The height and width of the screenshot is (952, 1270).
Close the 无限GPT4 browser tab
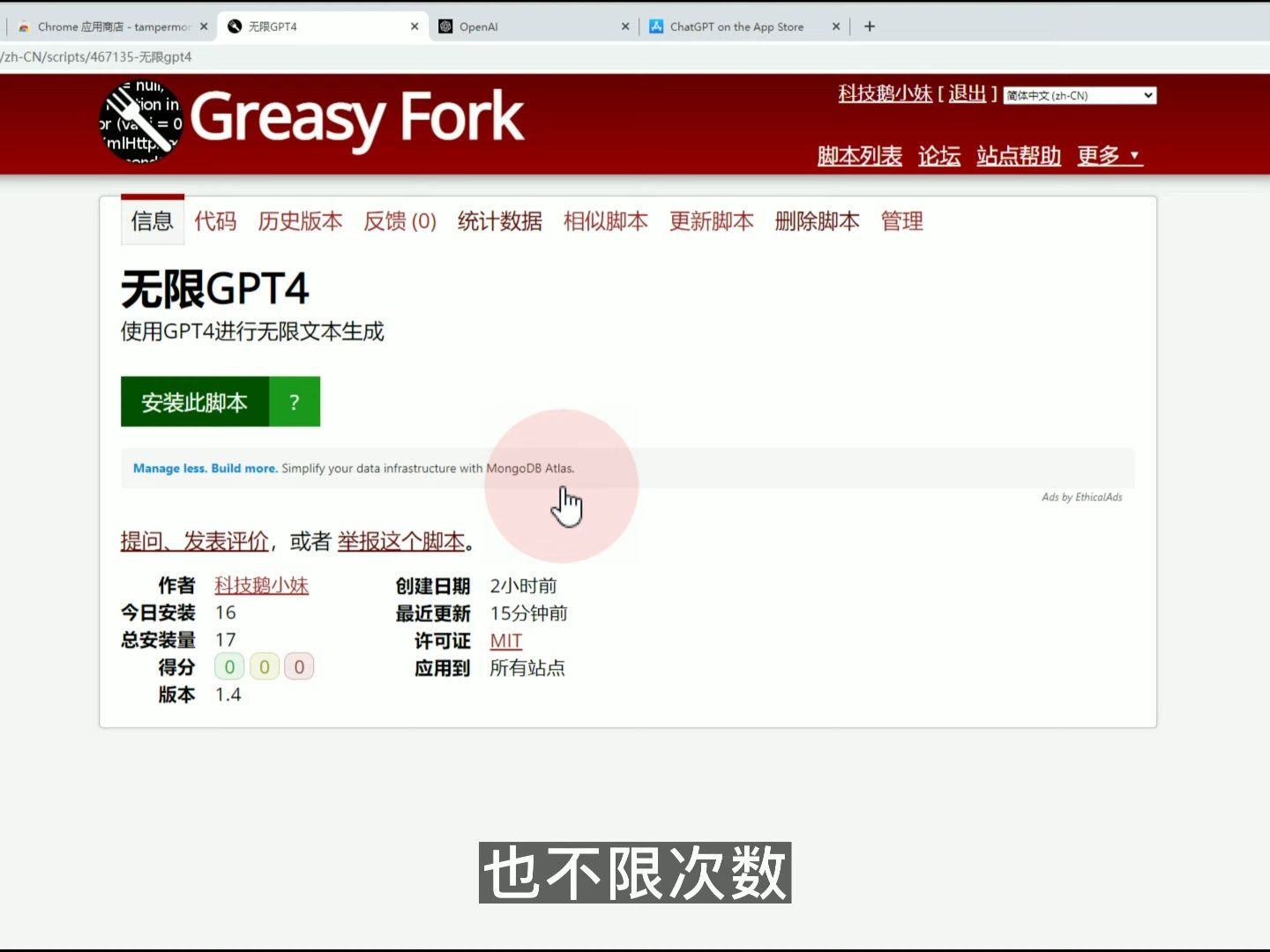pos(415,26)
